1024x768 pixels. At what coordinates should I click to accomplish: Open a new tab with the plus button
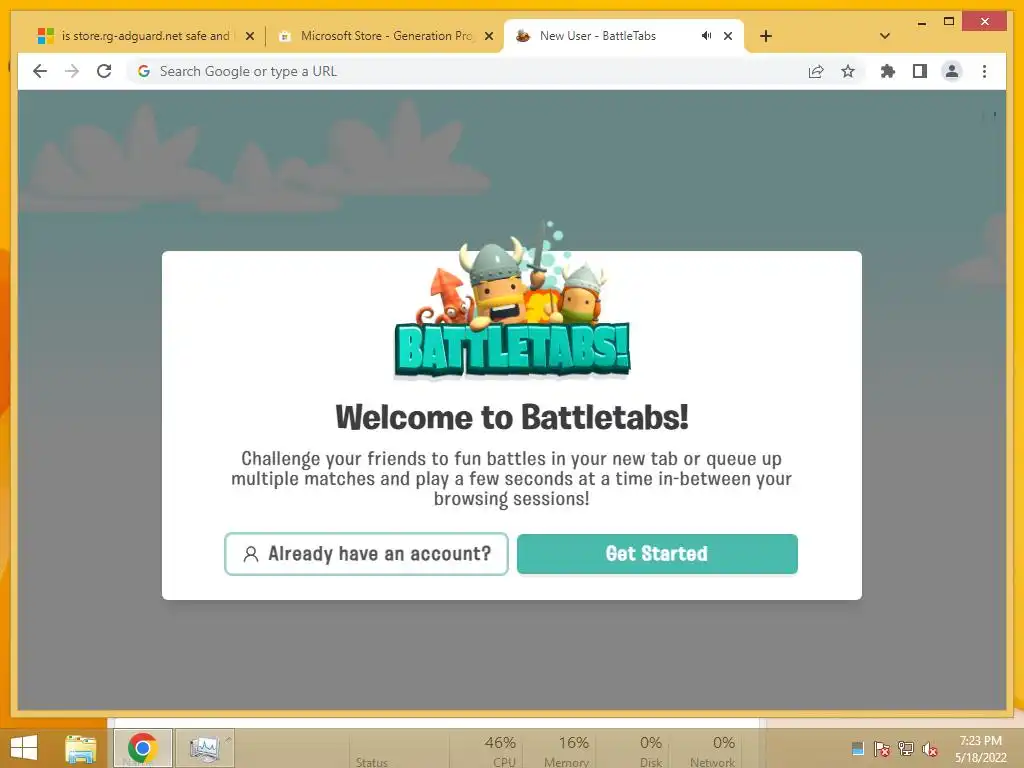pos(766,36)
